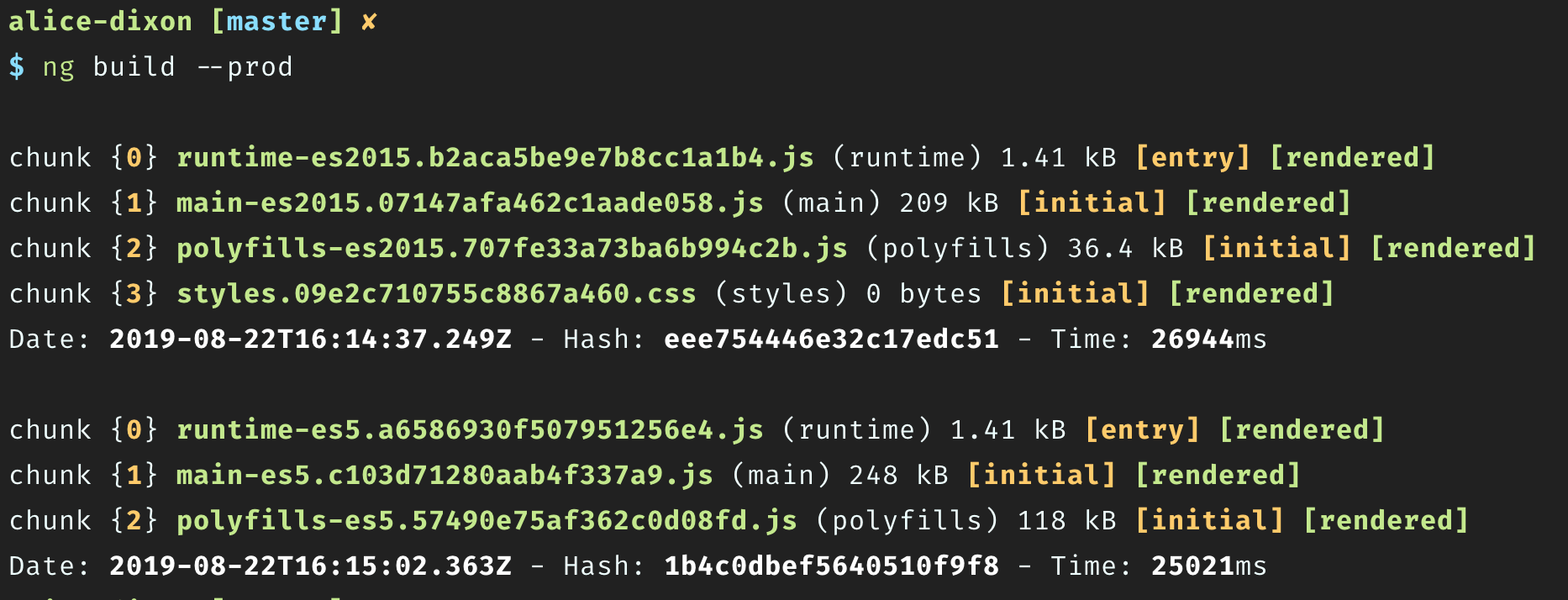Click the main-es2015.07147afa462c1aade058.js filename
Image resolution: width=1568 pixels, height=600 pixels.
470,203
